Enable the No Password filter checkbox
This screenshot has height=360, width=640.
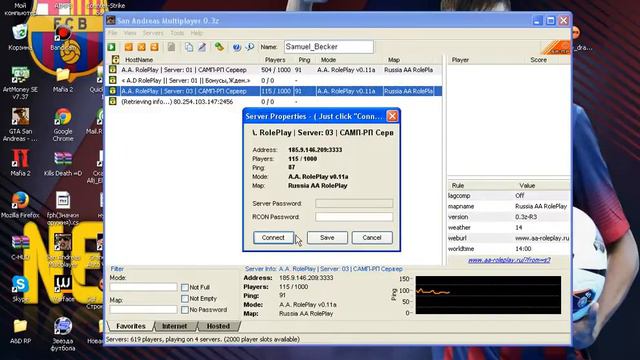(184, 310)
